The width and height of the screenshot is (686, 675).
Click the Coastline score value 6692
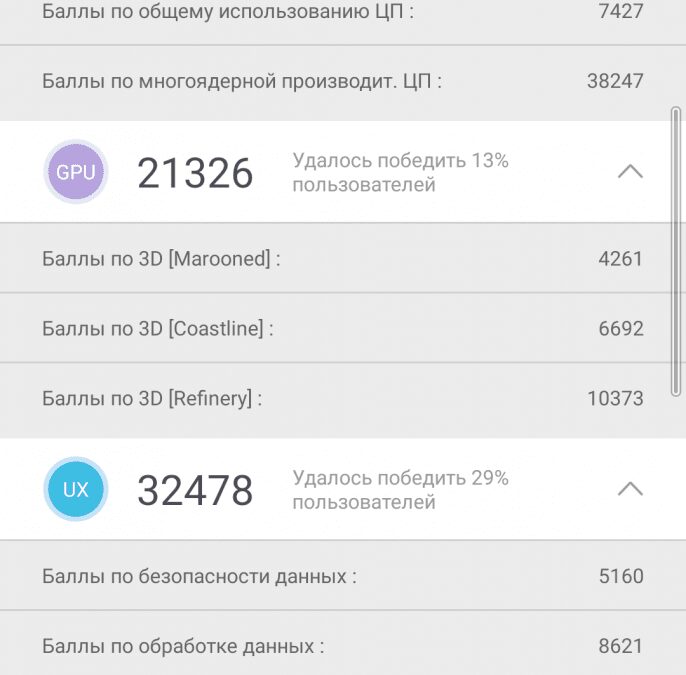[621, 329]
